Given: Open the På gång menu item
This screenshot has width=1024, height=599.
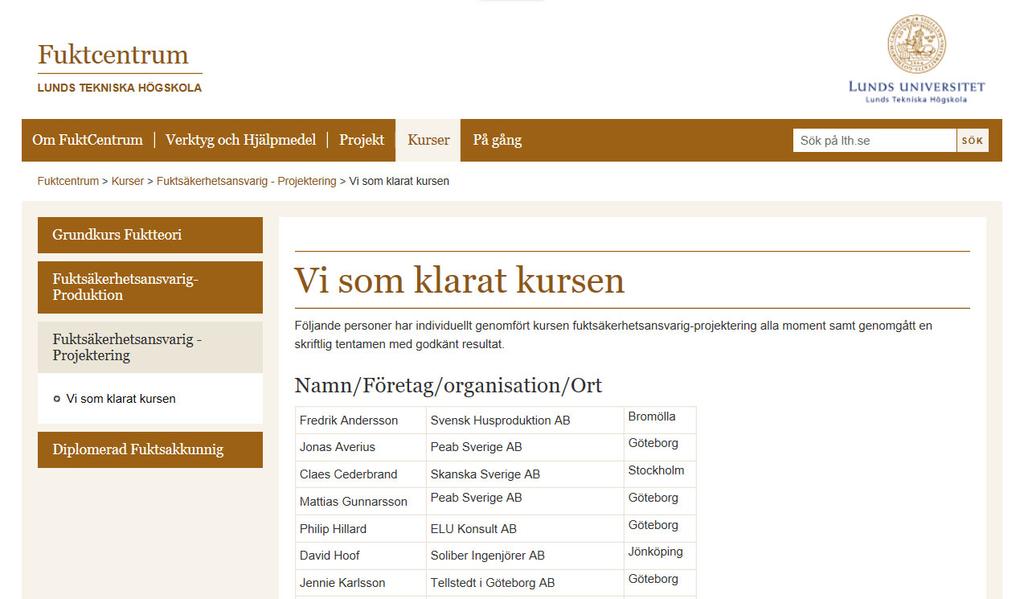Looking at the screenshot, I should point(497,140).
